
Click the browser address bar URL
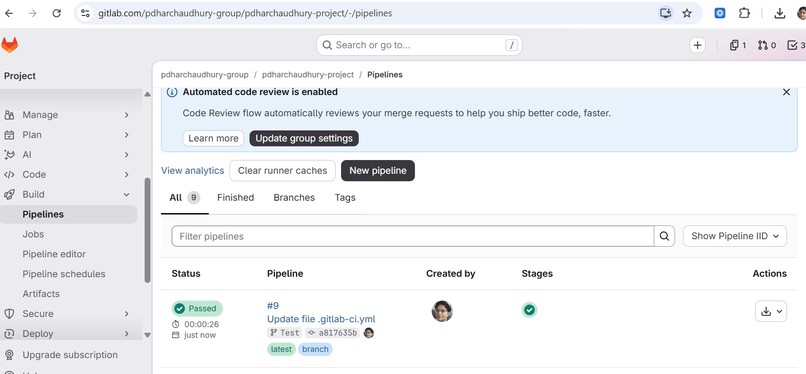click(x=245, y=13)
